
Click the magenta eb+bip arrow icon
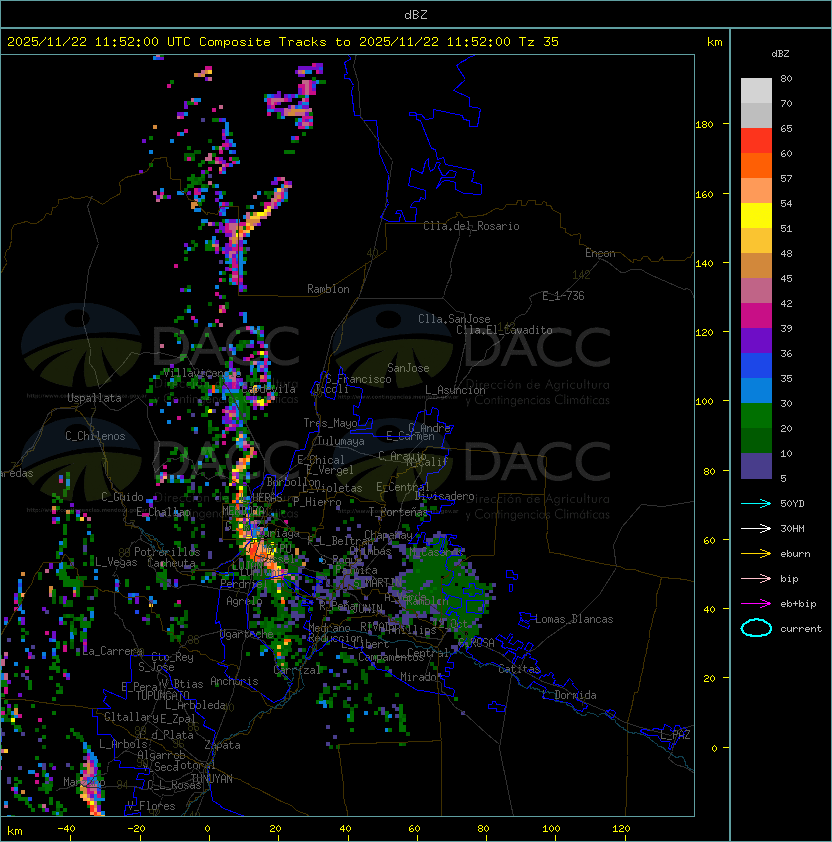pyautogui.click(x=756, y=604)
